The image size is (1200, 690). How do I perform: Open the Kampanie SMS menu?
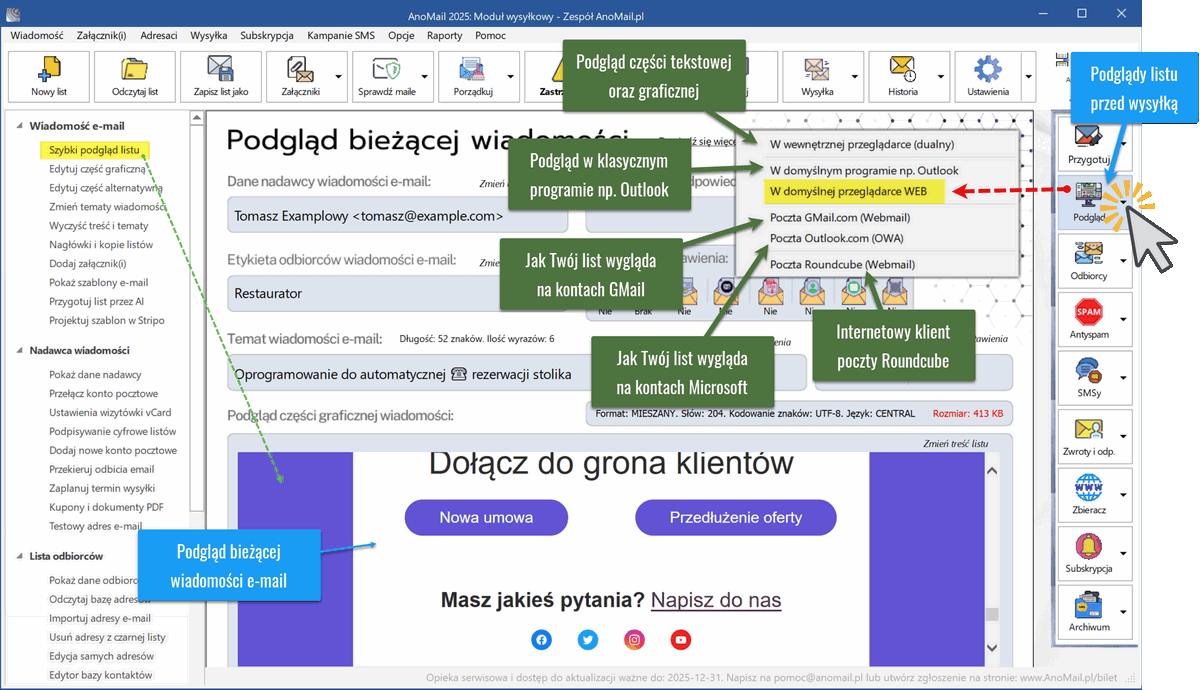tap(341, 35)
